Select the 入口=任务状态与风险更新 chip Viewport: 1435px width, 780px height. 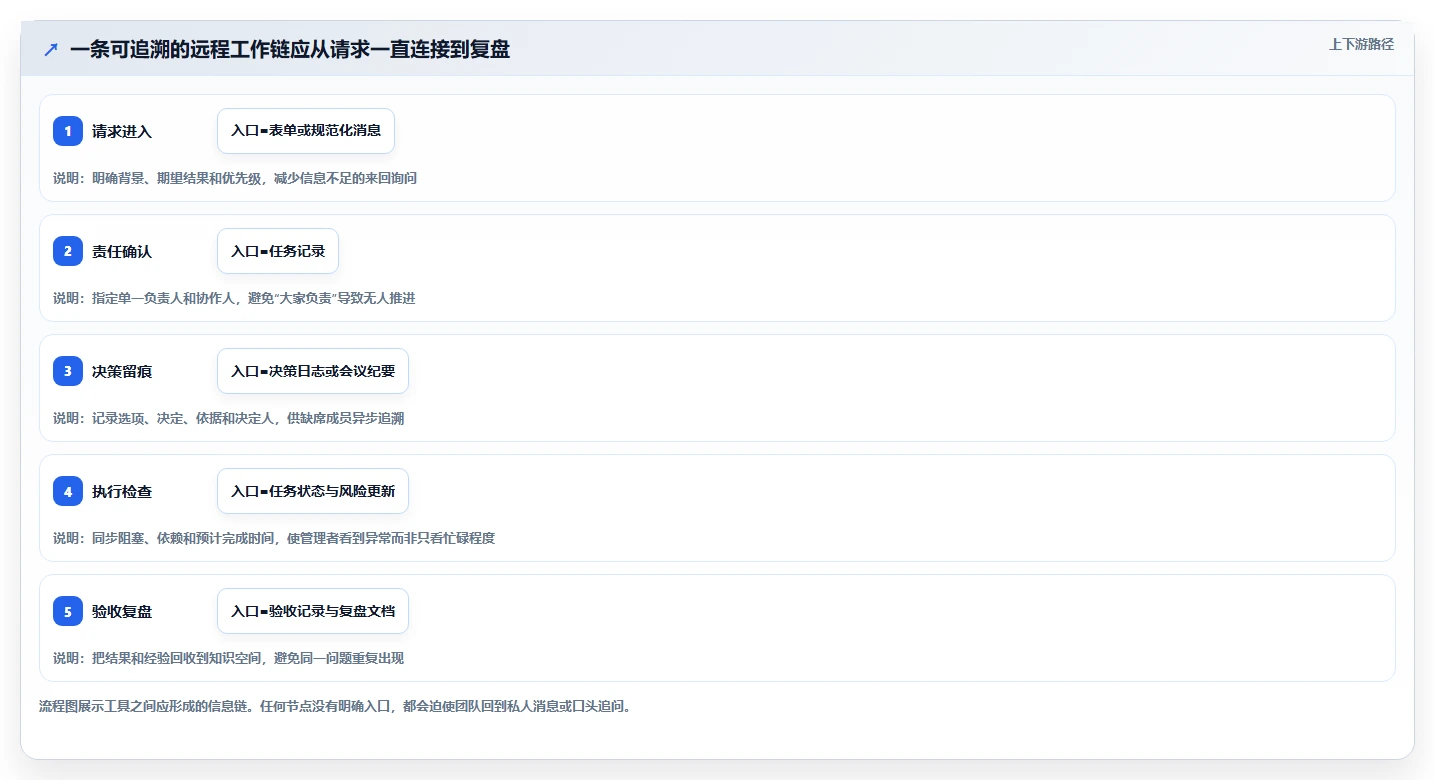[313, 491]
